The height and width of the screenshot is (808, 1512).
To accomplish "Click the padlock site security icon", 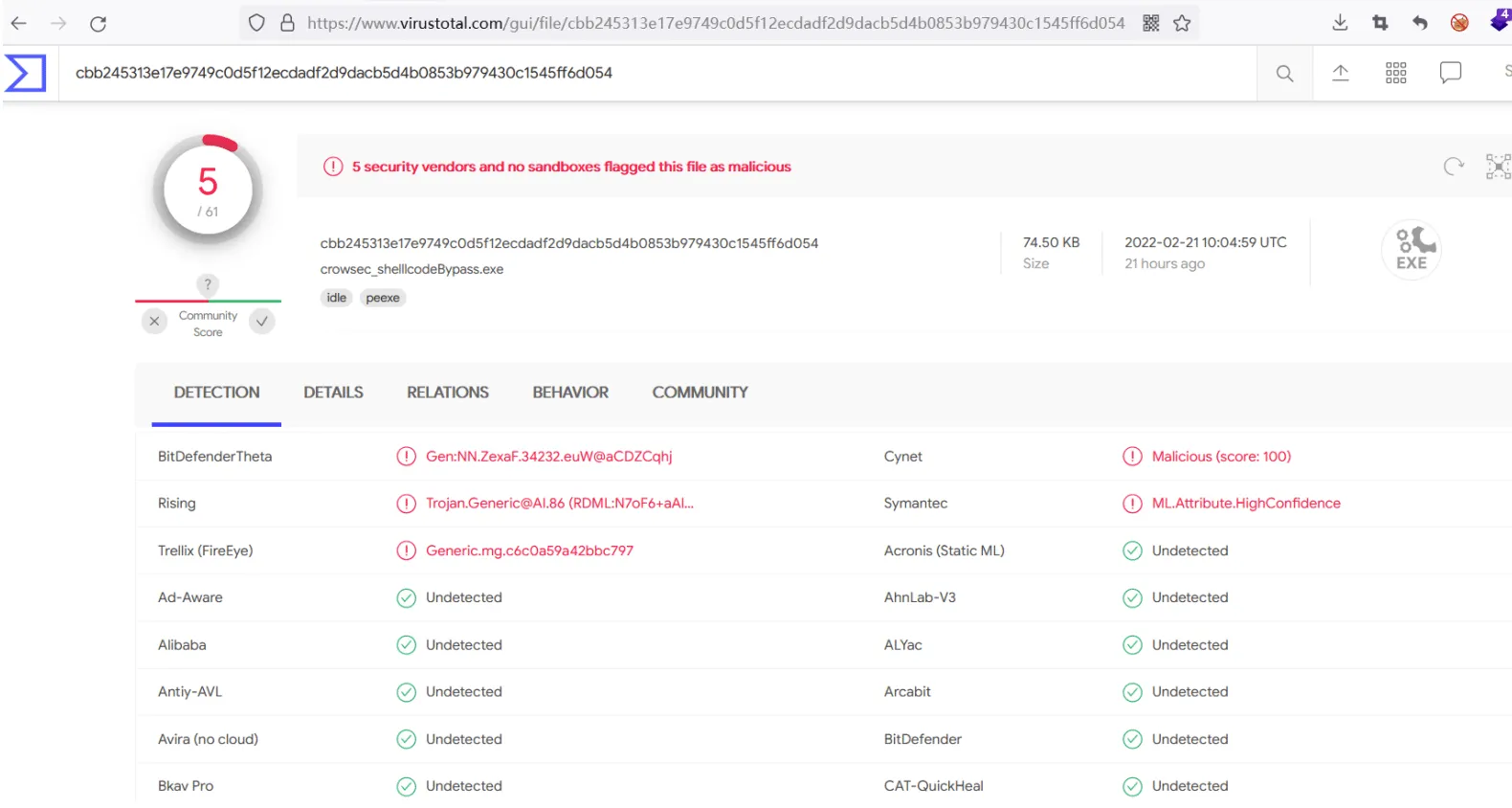I will (287, 23).
